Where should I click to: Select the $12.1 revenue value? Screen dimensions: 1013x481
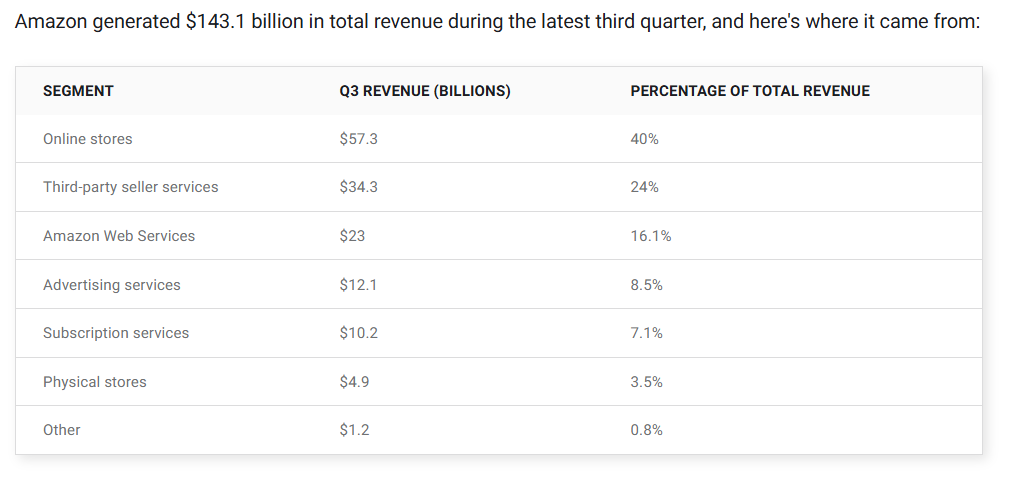(358, 285)
